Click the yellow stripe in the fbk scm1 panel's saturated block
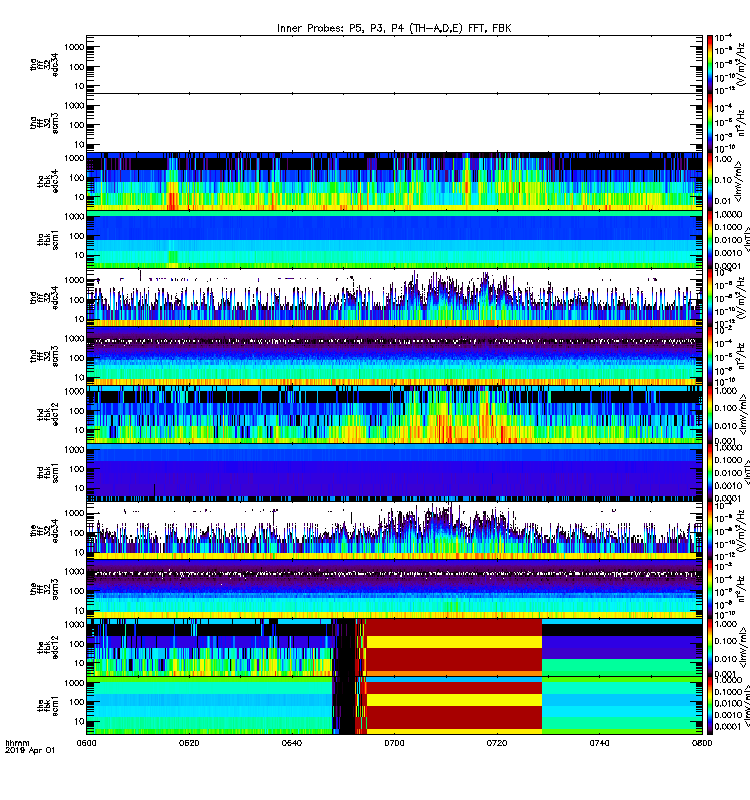 [454, 700]
